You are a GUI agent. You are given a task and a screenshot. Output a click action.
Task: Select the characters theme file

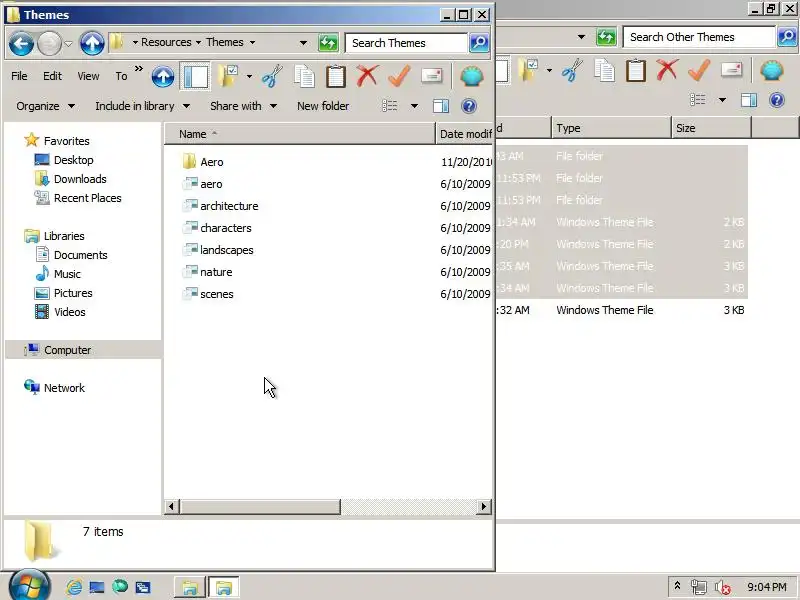click(x=226, y=228)
